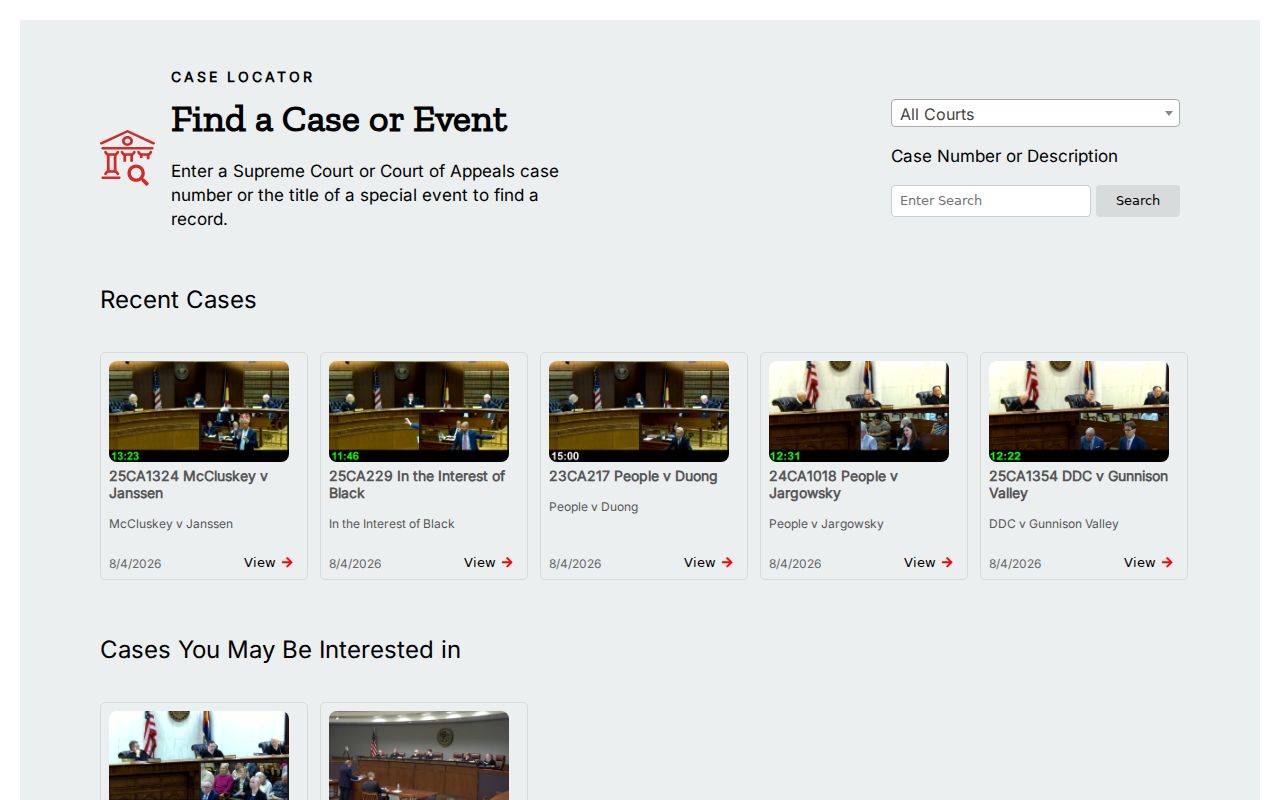The image size is (1280, 800).
Task: Open the DDC v Gunnison Valley thumbnail
Action: (x=1079, y=411)
